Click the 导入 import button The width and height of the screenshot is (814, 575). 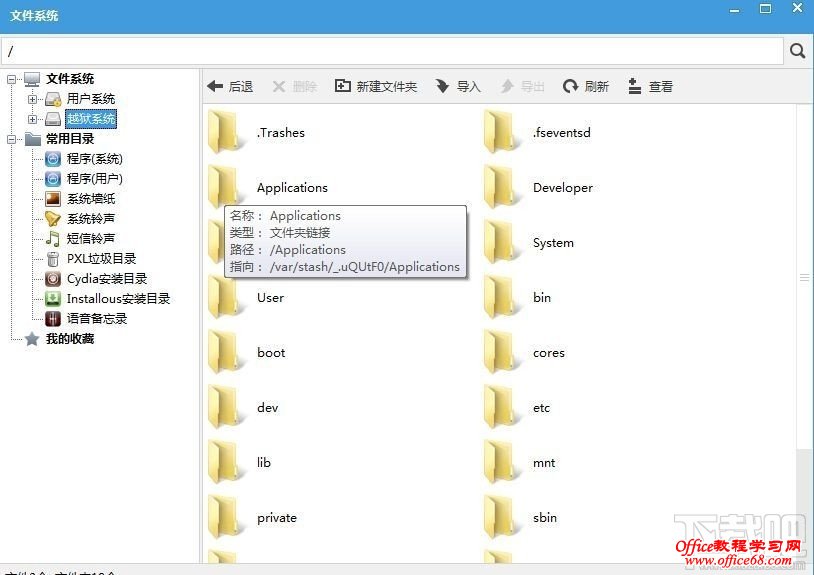click(458, 87)
